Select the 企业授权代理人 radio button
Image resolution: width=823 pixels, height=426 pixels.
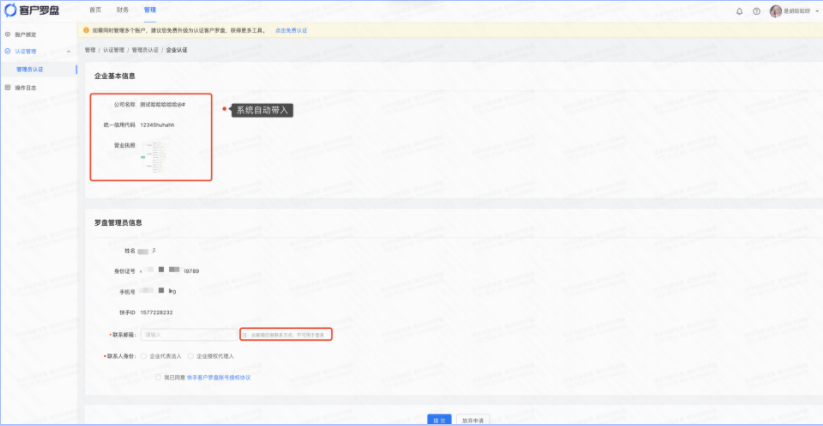point(190,355)
